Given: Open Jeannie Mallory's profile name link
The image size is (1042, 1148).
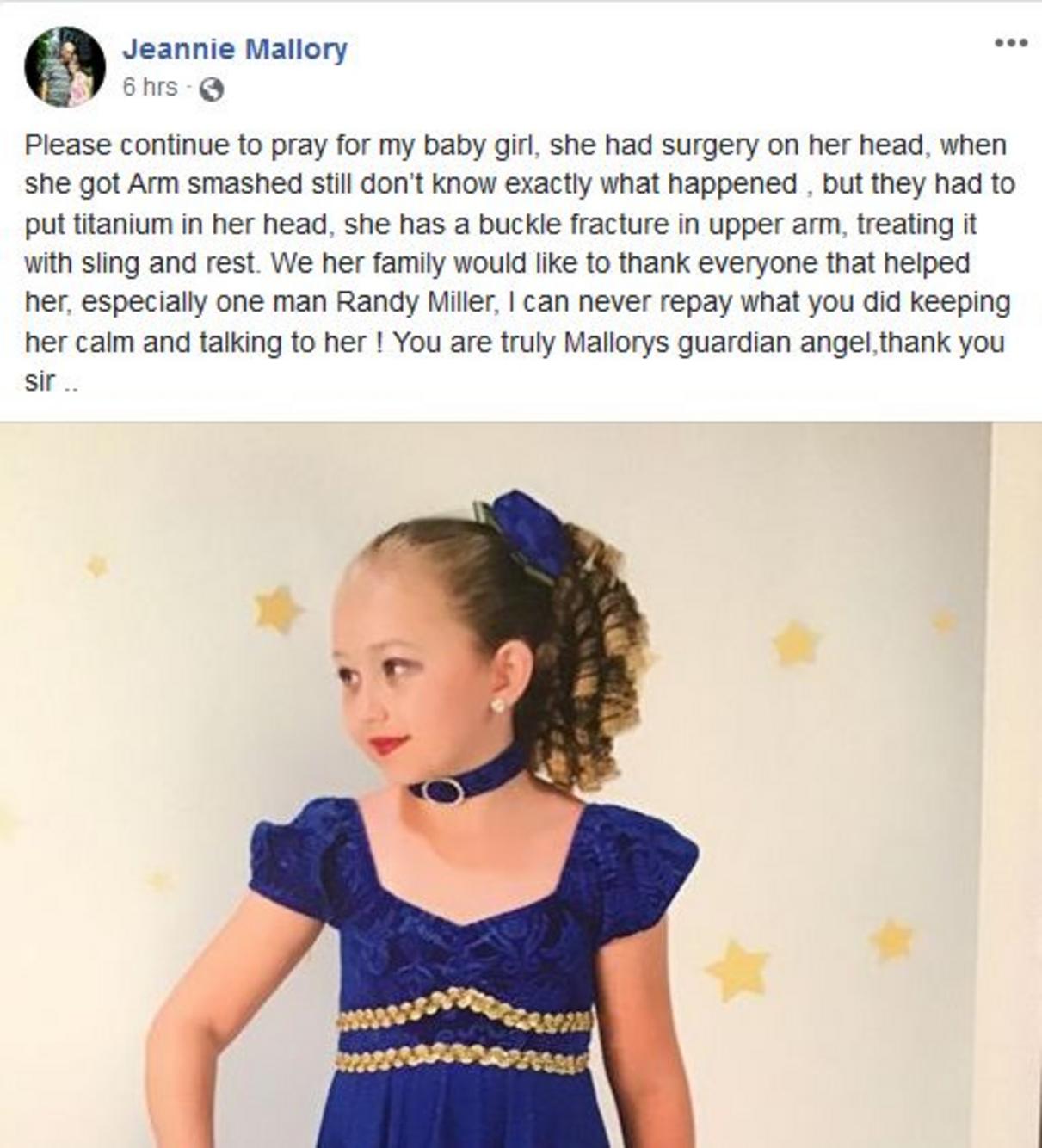Looking at the screenshot, I should pos(235,49).
